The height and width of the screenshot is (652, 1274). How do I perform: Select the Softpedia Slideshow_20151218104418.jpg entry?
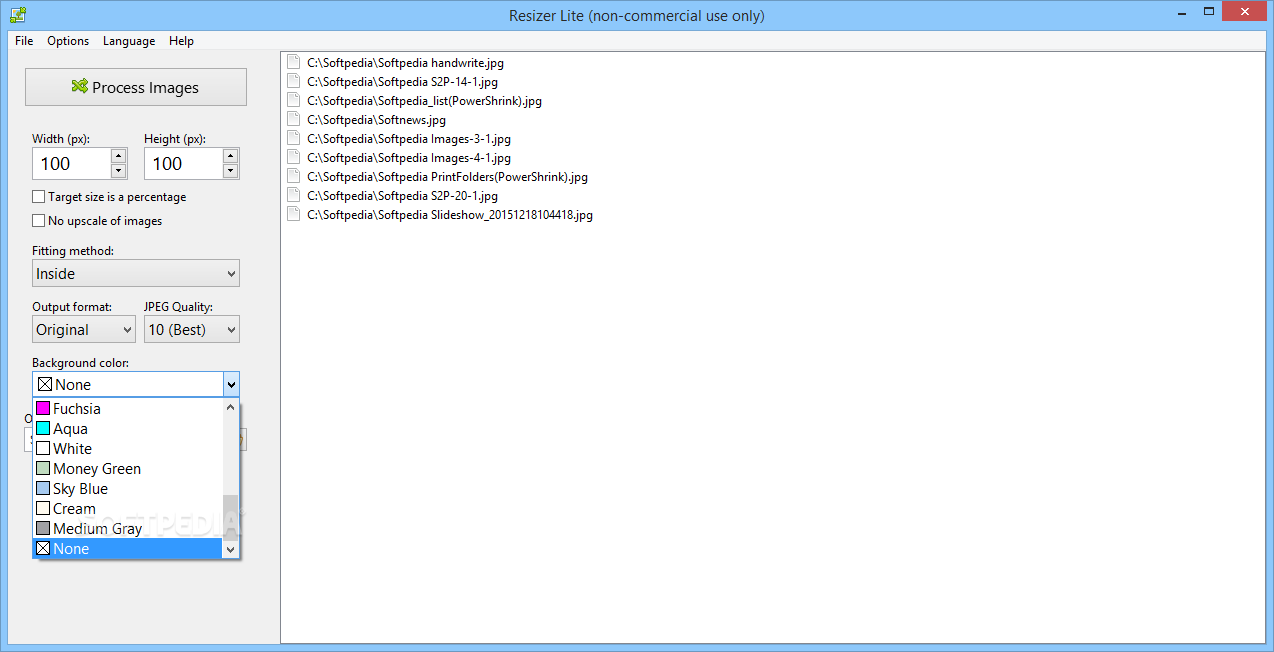tap(450, 214)
